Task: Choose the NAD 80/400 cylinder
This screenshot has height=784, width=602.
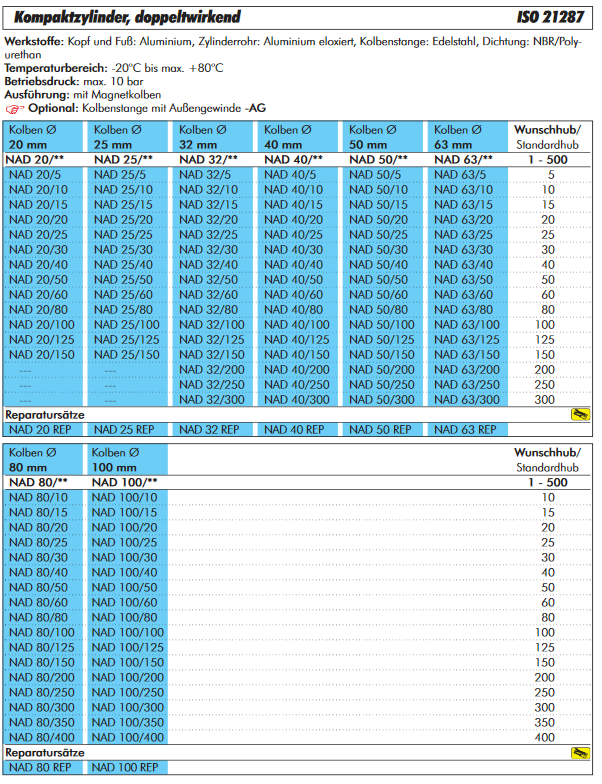Action: tap(38, 737)
